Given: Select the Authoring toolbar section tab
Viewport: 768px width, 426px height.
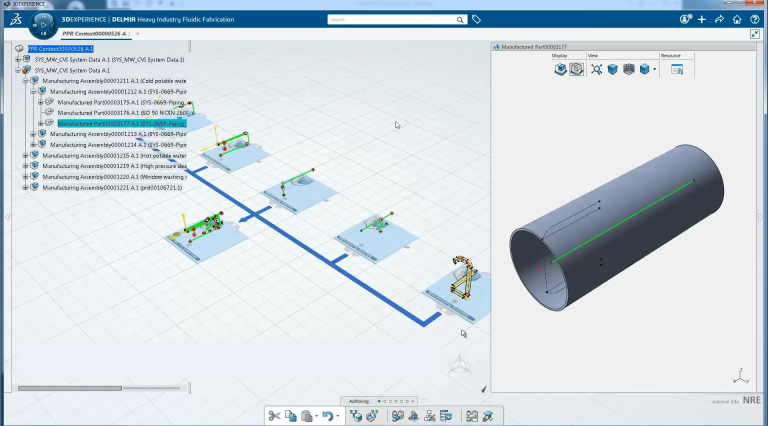Looking at the screenshot, I should [359, 401].
